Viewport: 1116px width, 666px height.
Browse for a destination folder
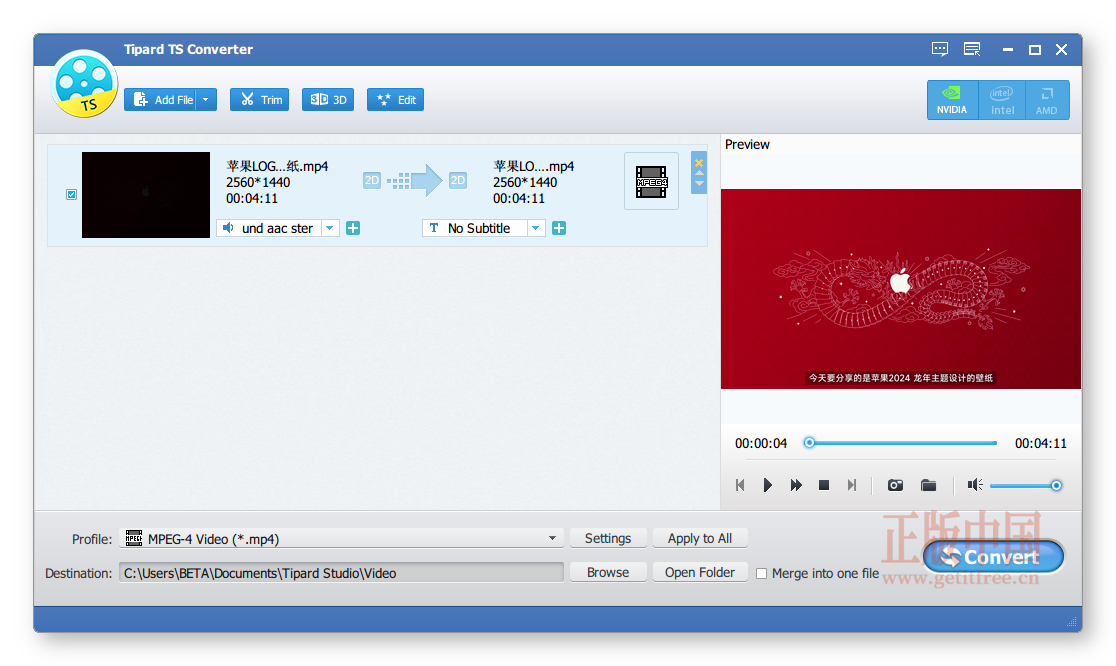pos(608,573)
